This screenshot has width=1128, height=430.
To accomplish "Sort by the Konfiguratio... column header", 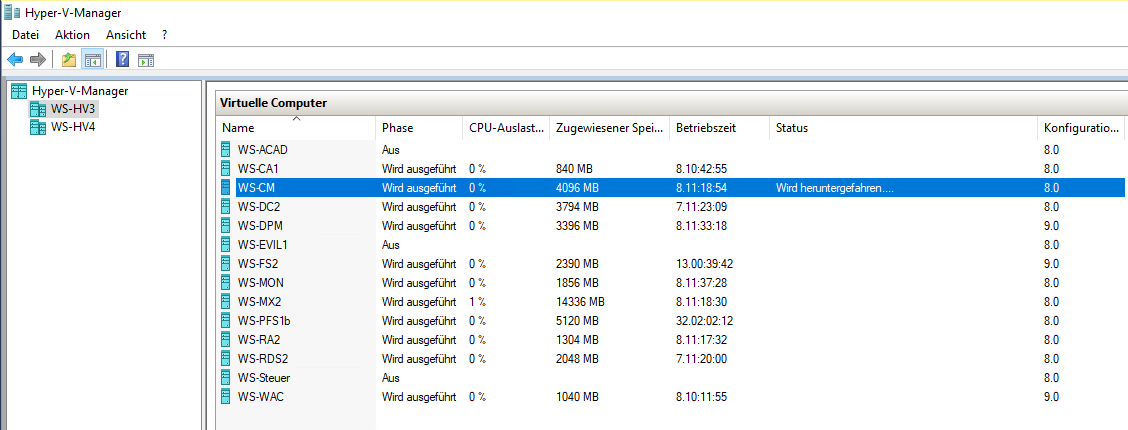I will point(1081,129).
